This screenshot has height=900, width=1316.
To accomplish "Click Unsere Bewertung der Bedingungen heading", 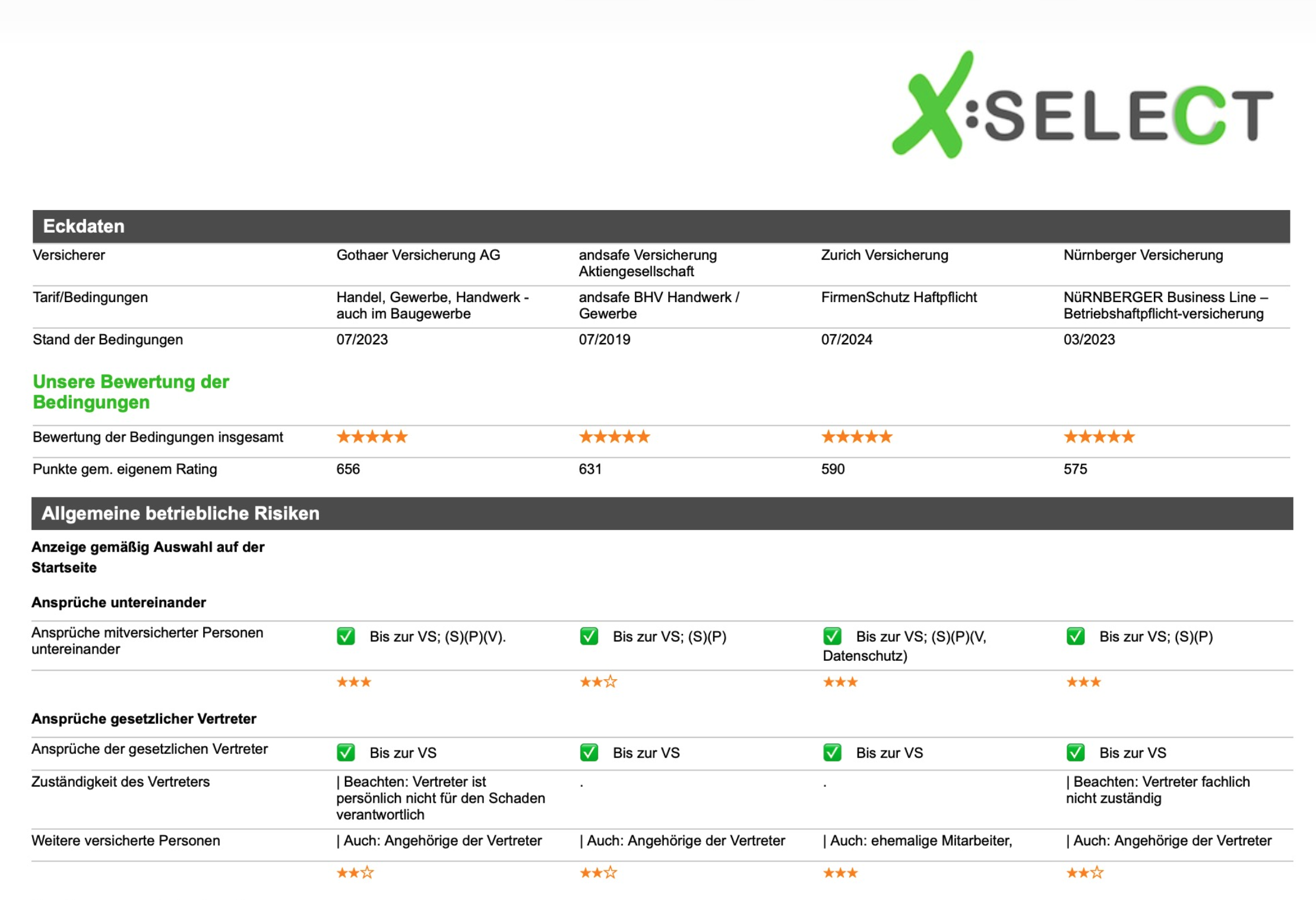I will (x=131, y=392).
